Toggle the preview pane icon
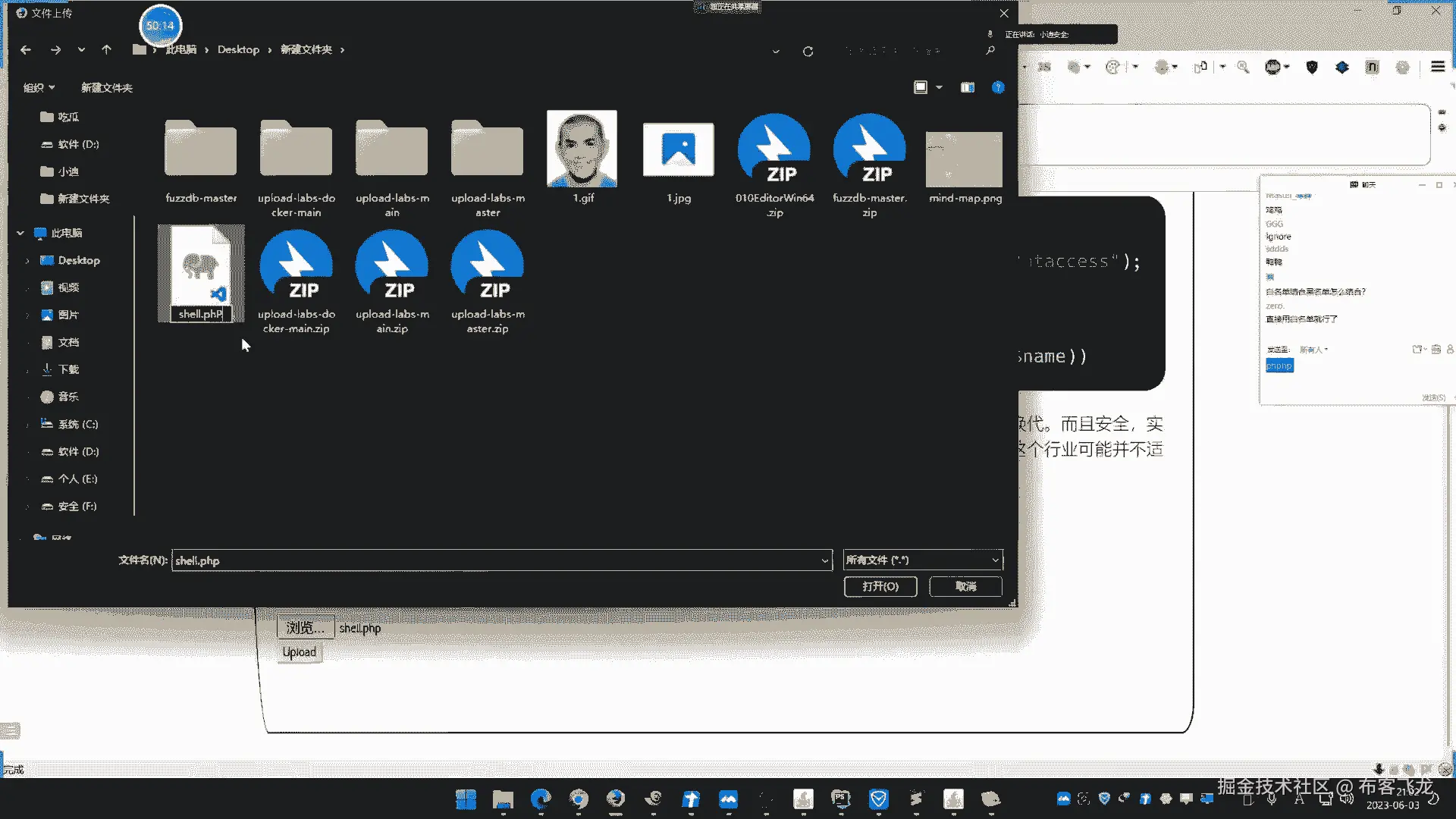 [x=967, y=88]
